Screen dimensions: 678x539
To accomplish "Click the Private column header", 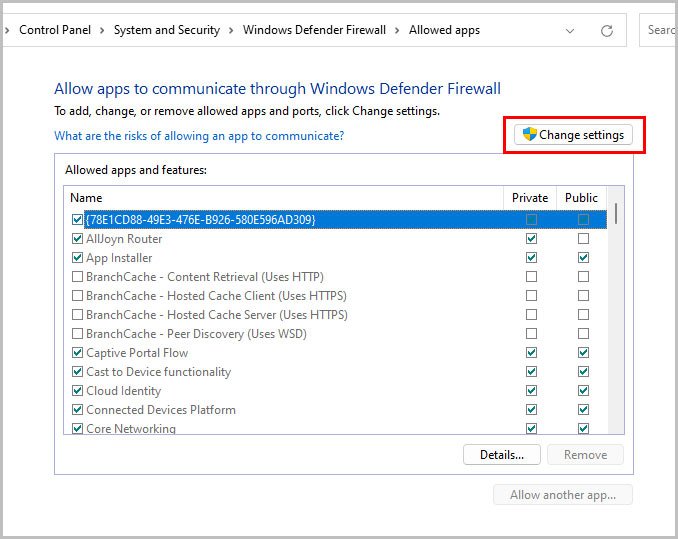I will point(530,198).
